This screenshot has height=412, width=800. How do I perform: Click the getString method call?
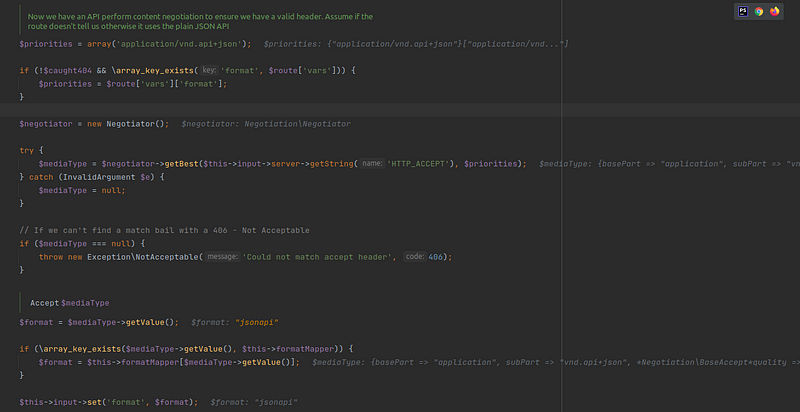332,164
